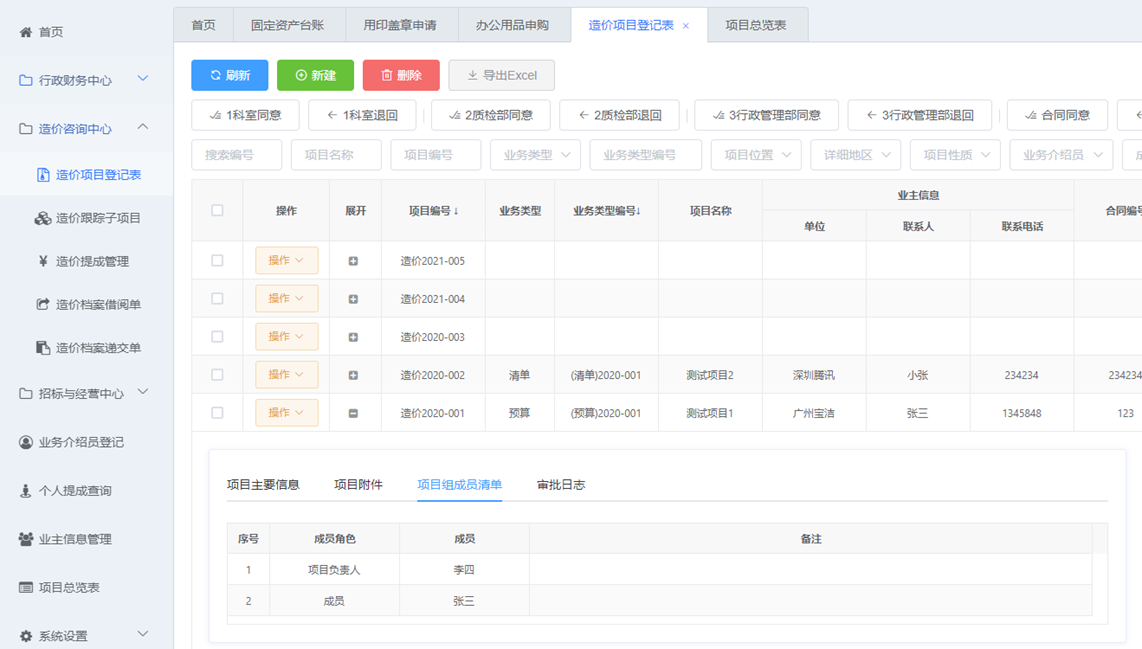Open 操作 dropdown for row 造价2021-005
This screenshot has height=649, width=1142.
click(286, 260)
